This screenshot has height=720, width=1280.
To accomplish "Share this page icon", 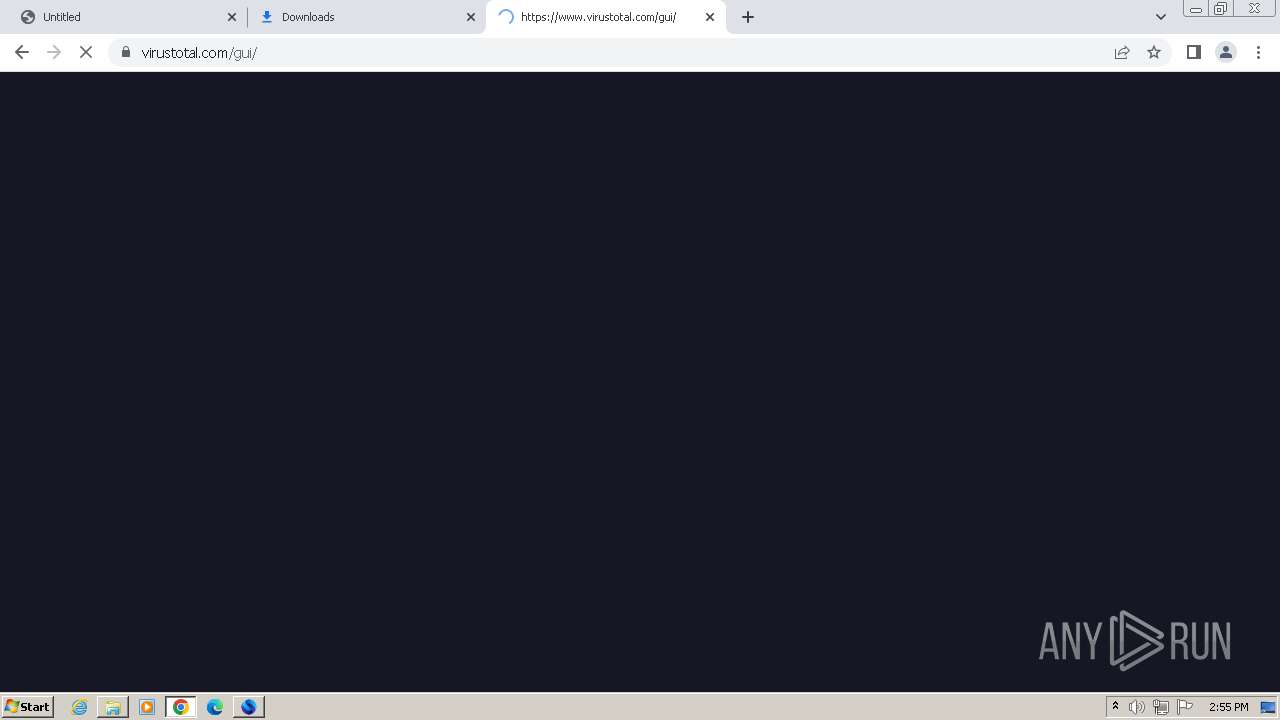I will pos(1122,52).
